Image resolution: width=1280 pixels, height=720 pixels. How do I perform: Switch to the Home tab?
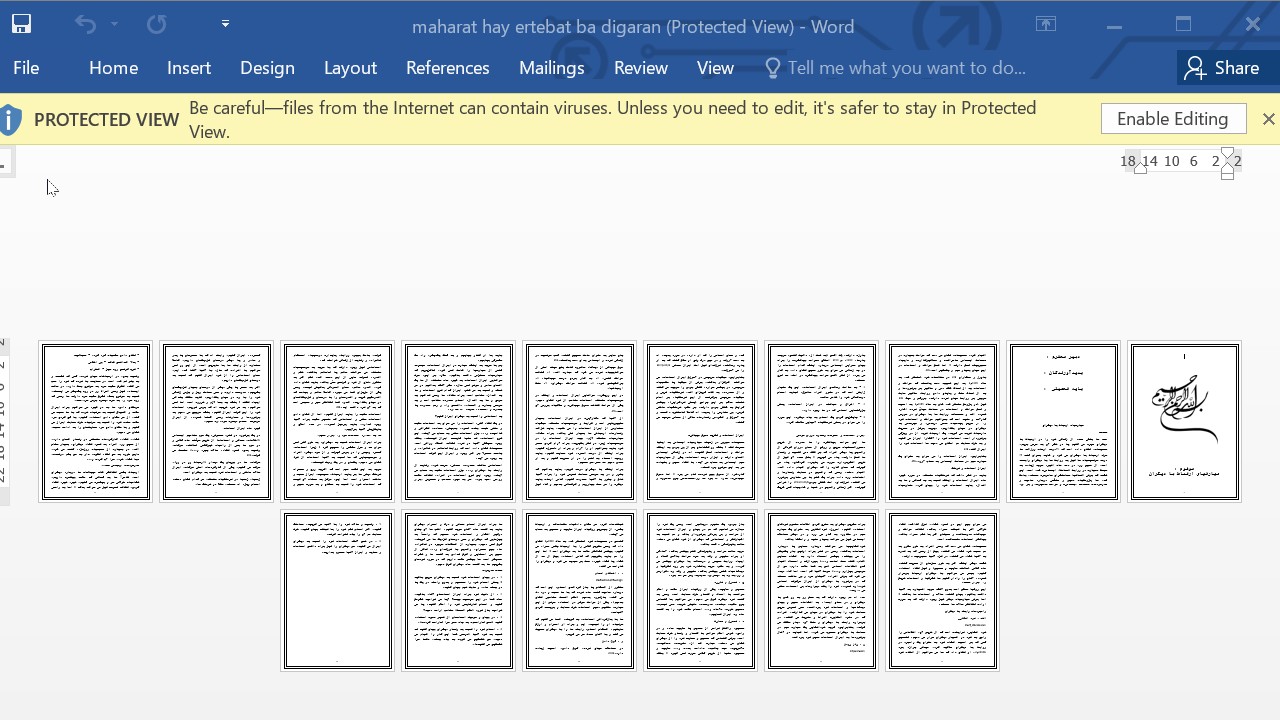[113, 68]
